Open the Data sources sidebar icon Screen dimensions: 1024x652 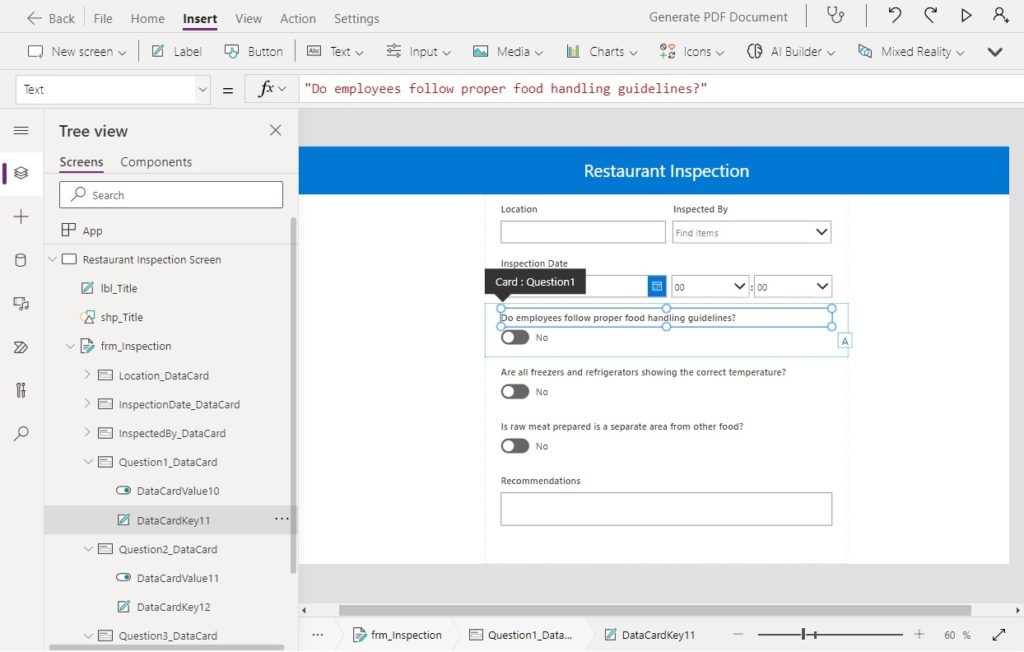21,260
